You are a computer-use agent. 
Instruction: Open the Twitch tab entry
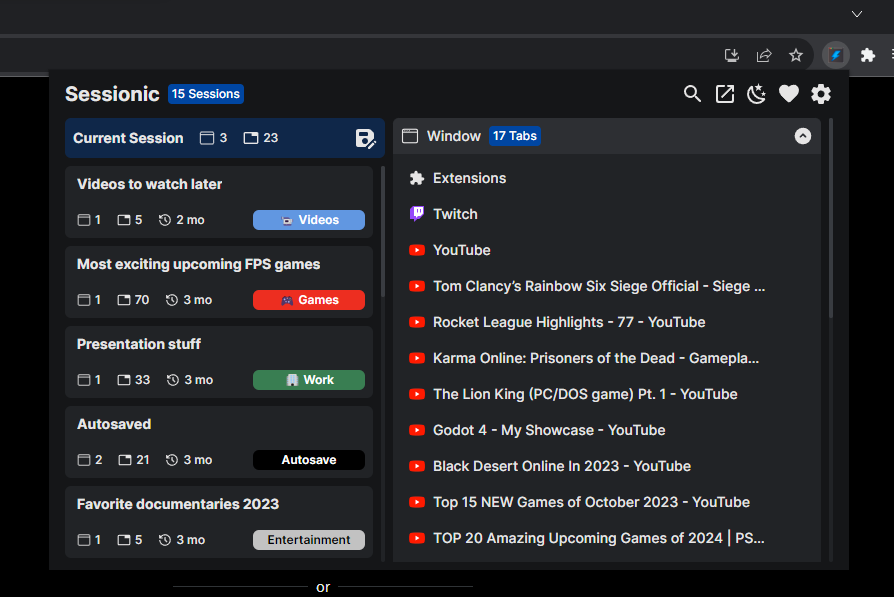(x=607, y=214)
